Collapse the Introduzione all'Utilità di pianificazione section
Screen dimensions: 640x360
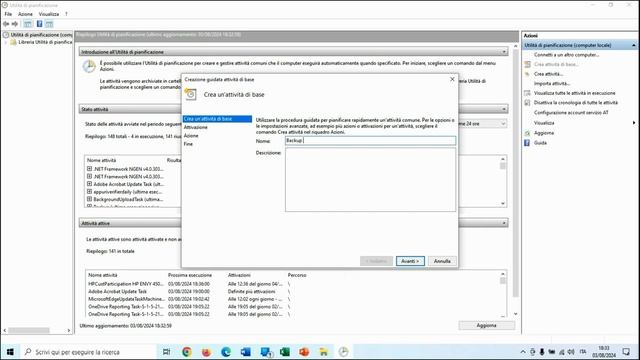(x=504, y=52)
